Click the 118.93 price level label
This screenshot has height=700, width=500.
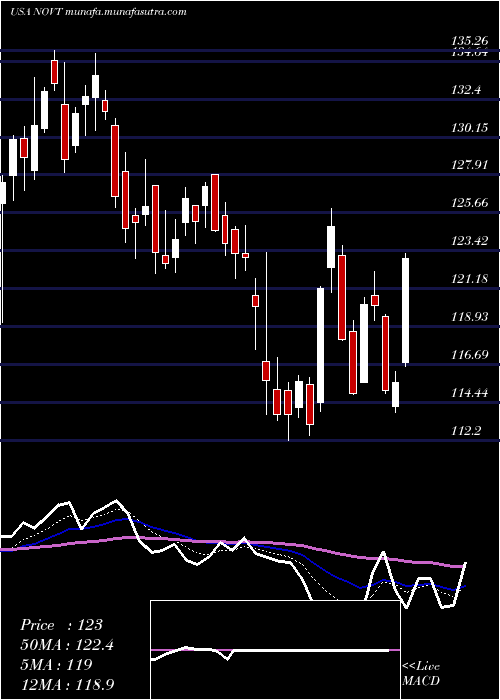[x=470, y=317]
